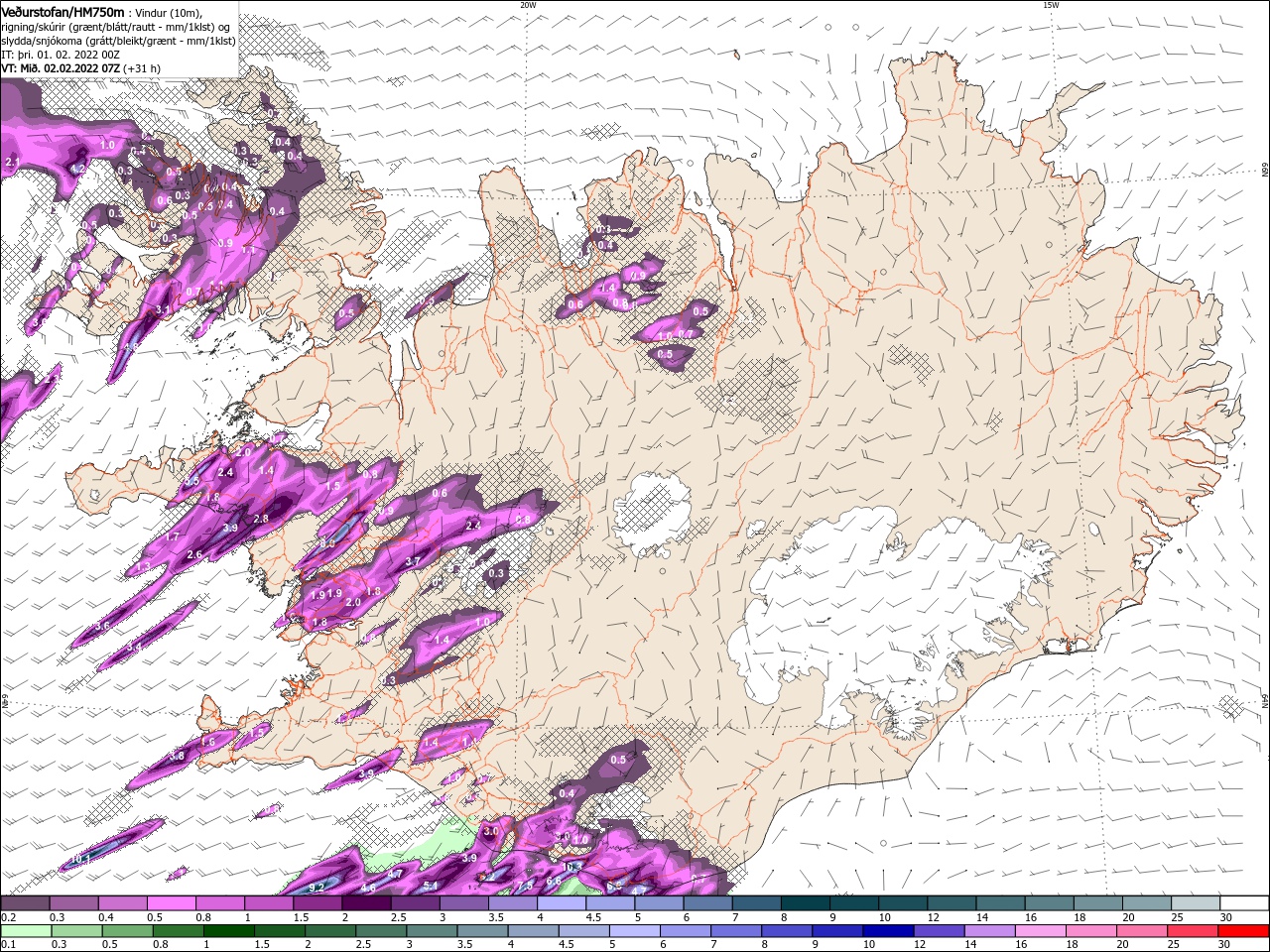This screenshot has height=952, width=1270.
Task: Click the 20W longitude label
Action: (x=528, y=5)
